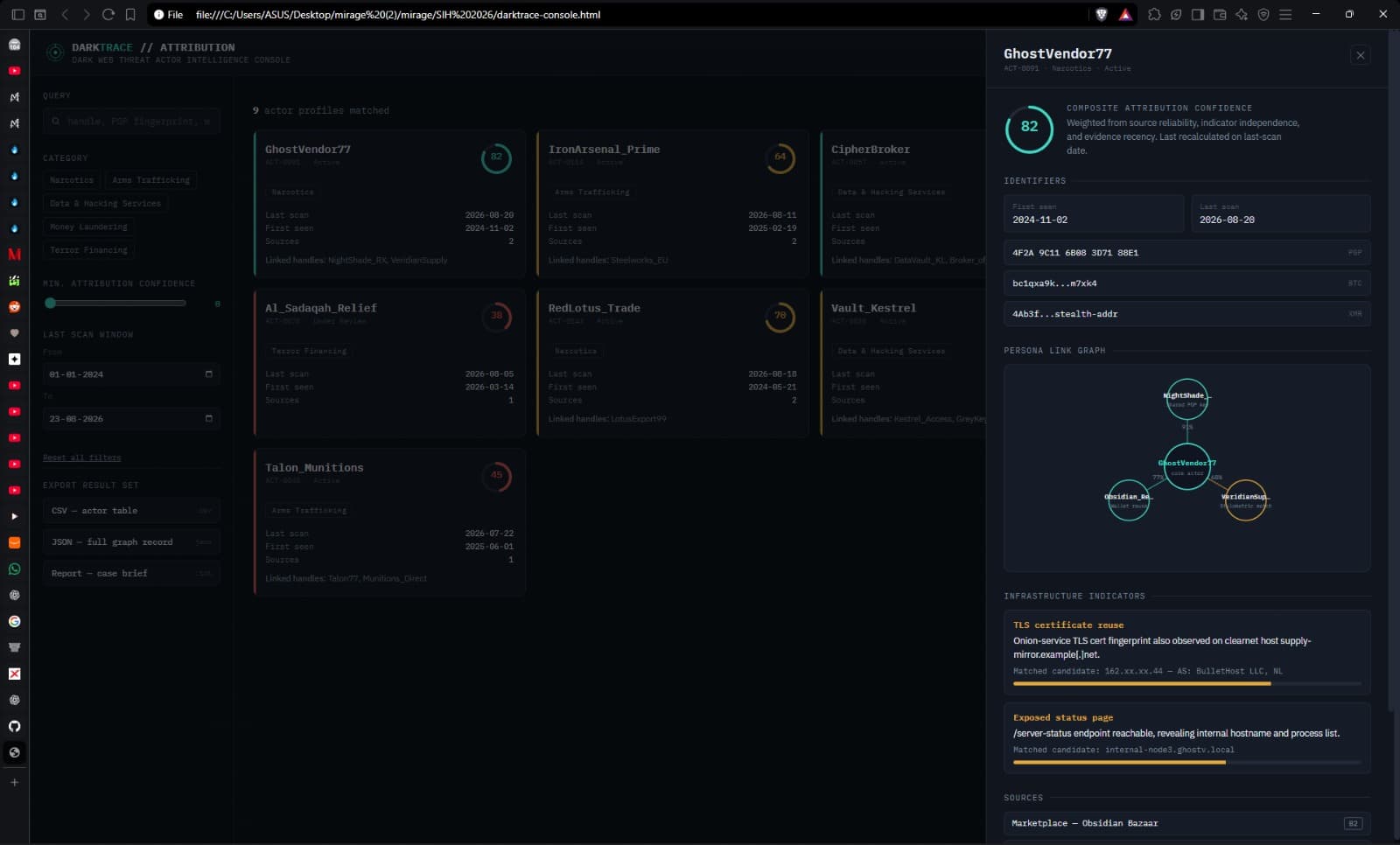Click the Obsidian_Re node in persona graph
This screenshot has height=845, width=1400.
pos(1129,500)
